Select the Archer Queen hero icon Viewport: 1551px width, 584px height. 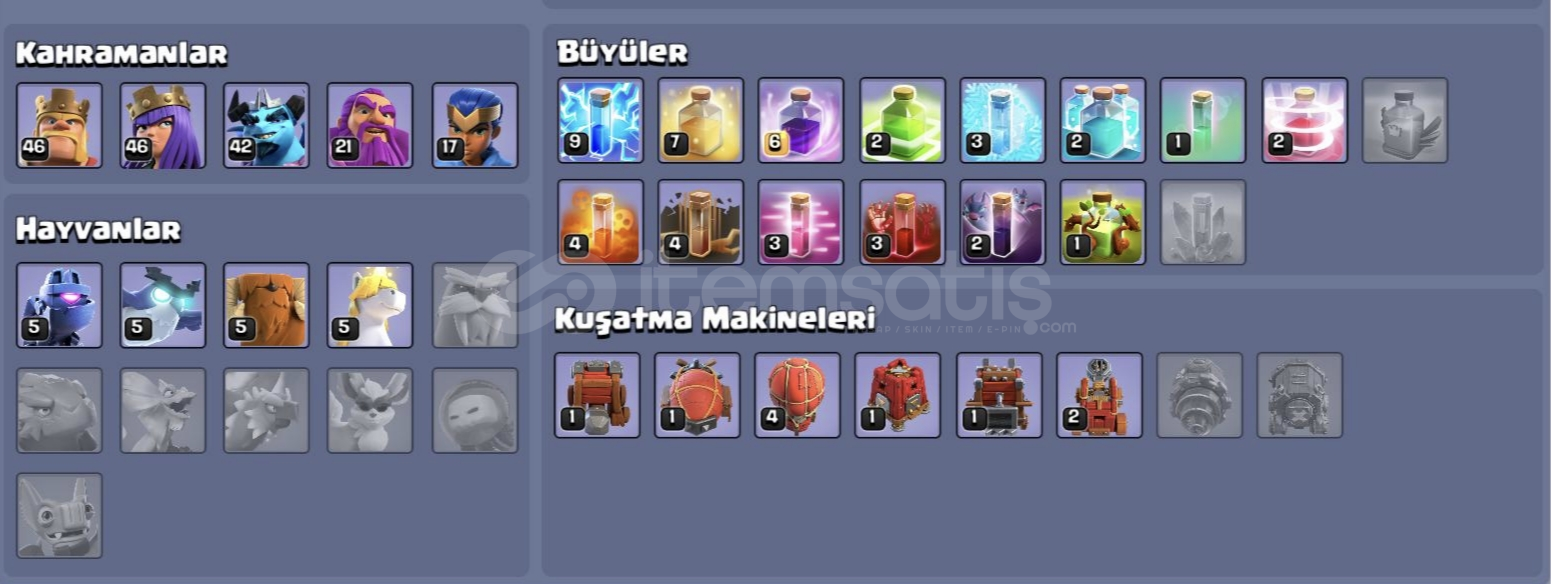pyautogui.click(x=163, y=125)
